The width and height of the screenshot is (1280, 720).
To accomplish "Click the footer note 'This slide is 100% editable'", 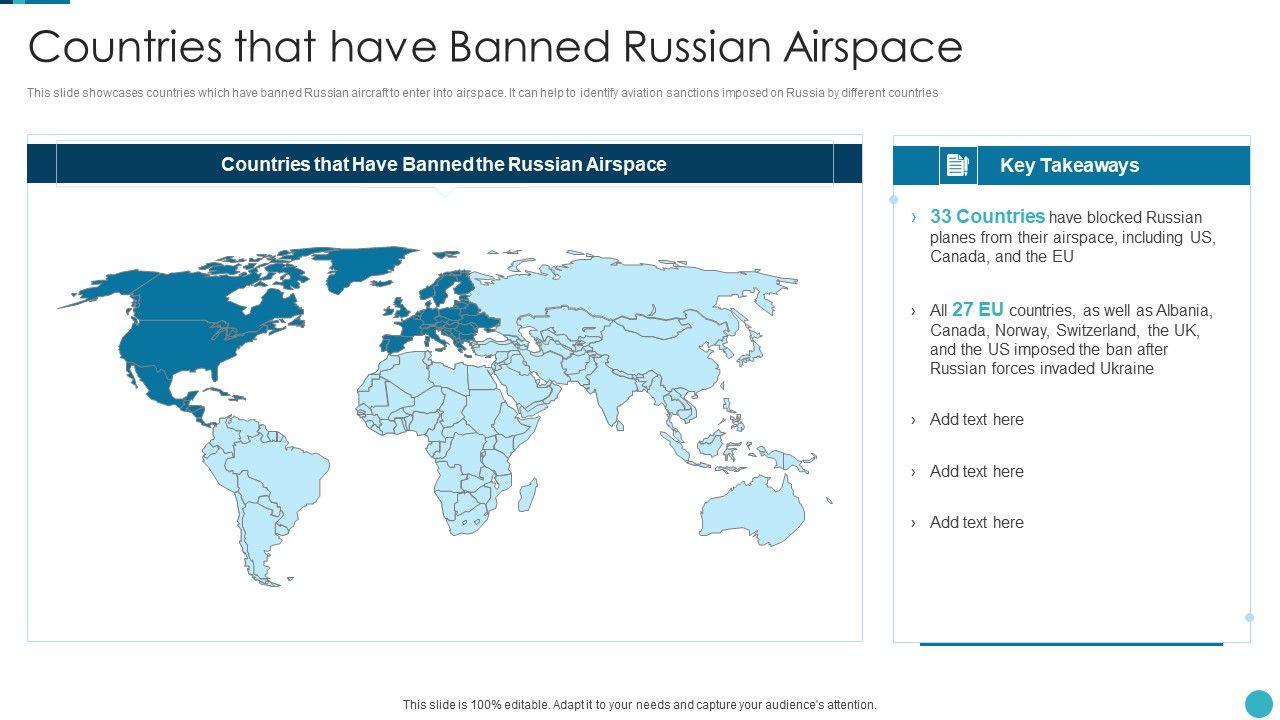I will click(640, 705).
